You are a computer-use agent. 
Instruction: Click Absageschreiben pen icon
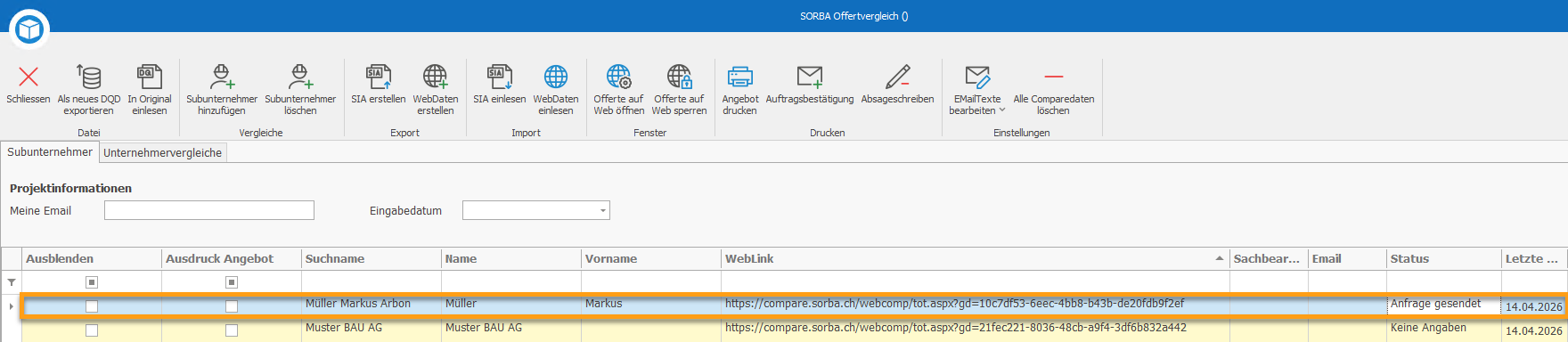[897, 77]
